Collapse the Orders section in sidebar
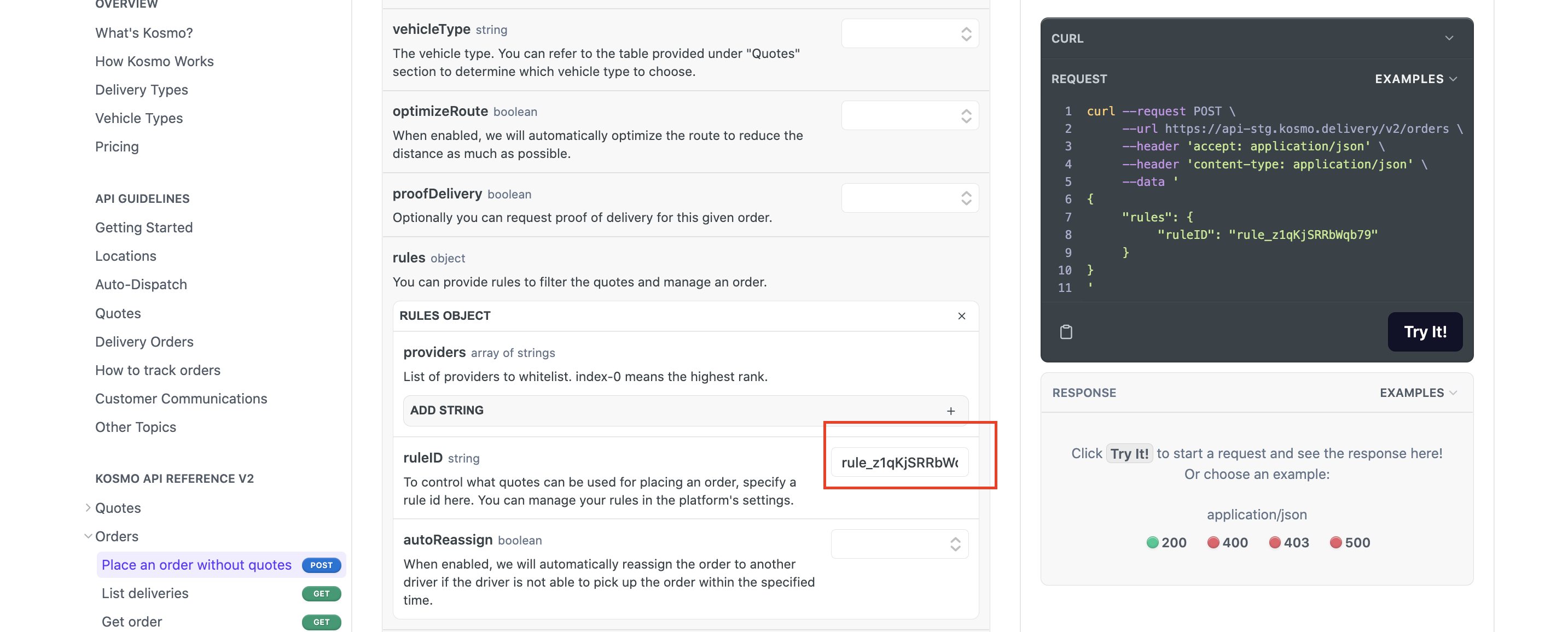This screenshot has height=632, width=1568. click(x=88, y=536)
